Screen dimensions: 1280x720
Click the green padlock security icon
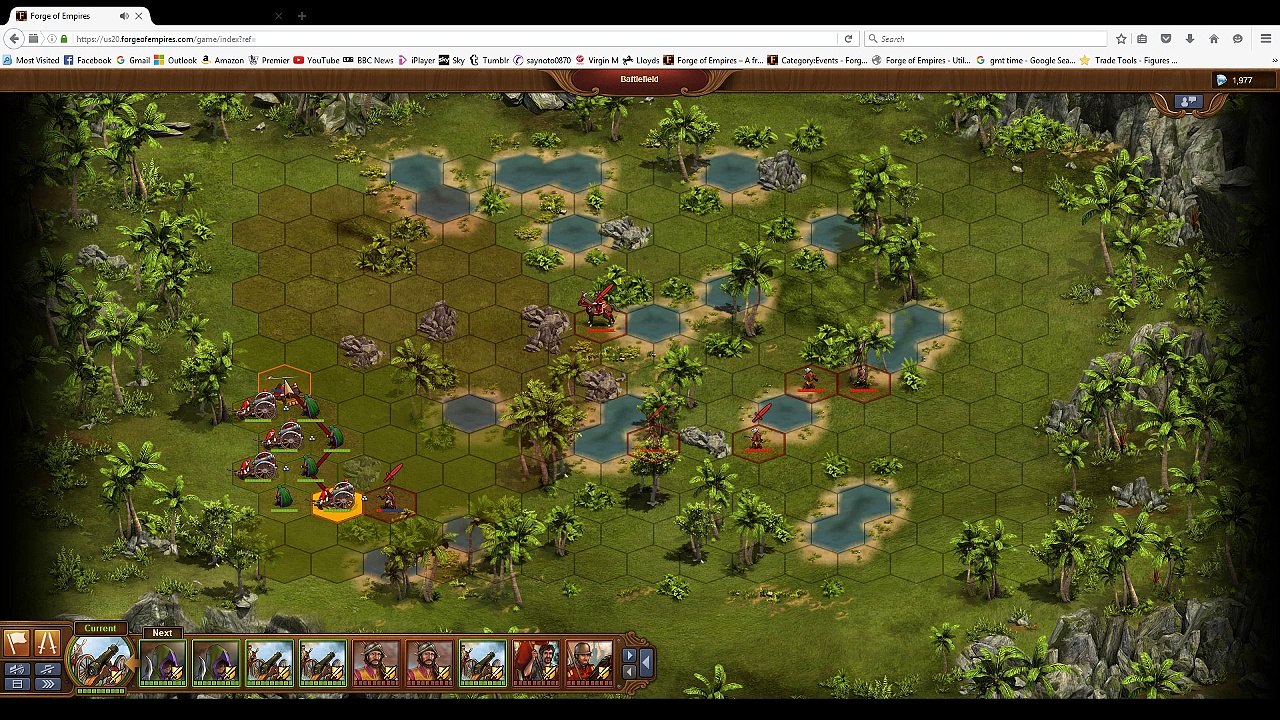click(x=64, y=39)
